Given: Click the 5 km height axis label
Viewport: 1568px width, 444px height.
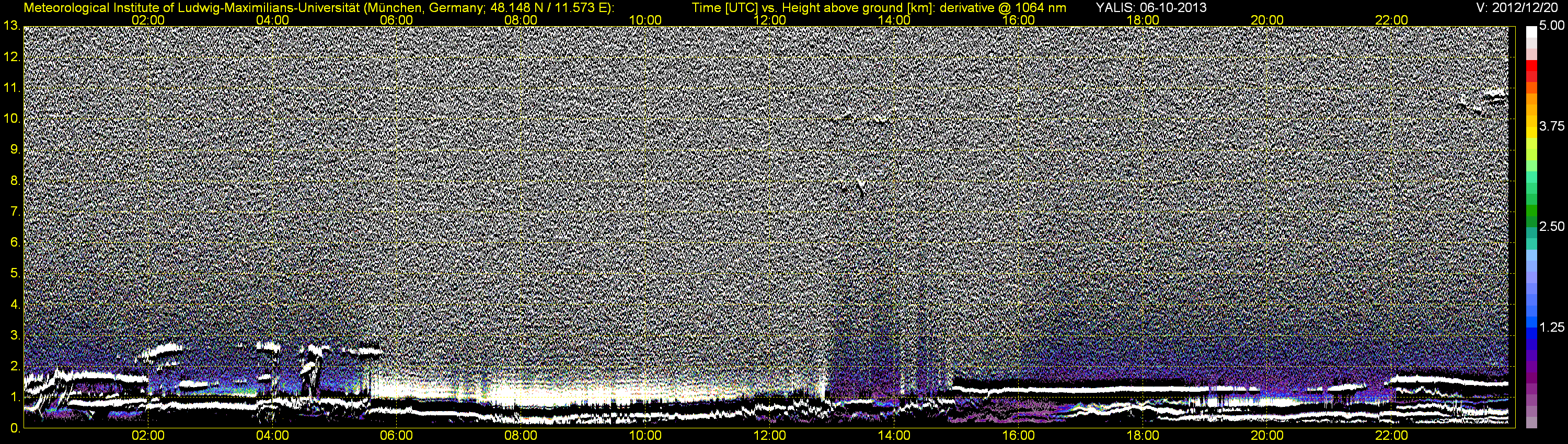Looking at the screenshot, I should [15, 274].
